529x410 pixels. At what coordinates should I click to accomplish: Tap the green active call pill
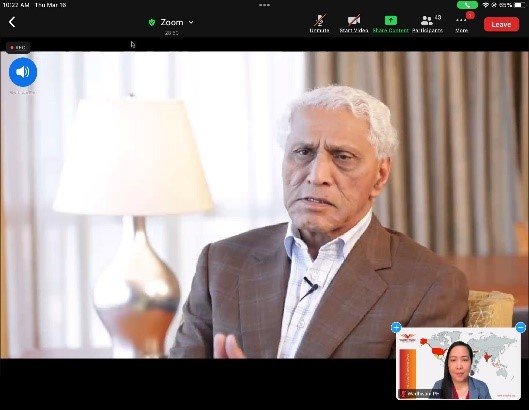tap(467, 5)
